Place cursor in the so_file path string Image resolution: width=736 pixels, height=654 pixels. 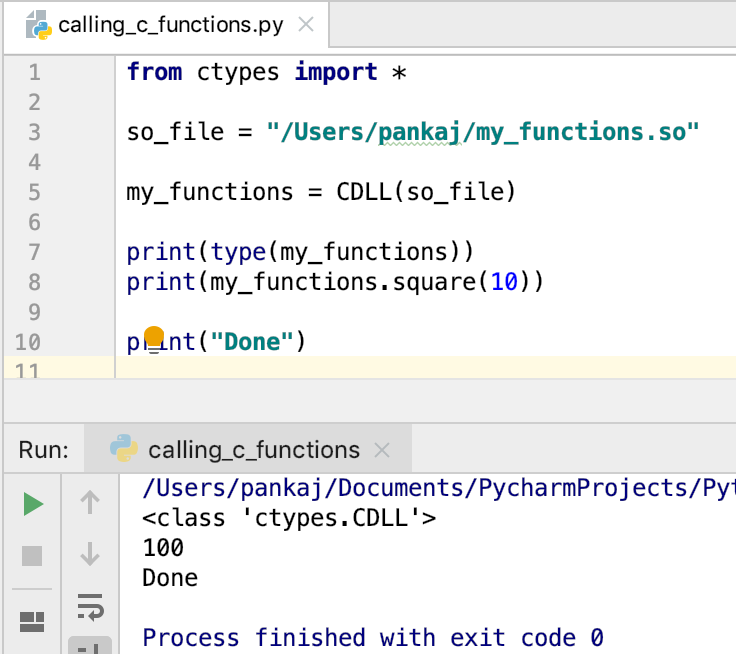(483, 132)
